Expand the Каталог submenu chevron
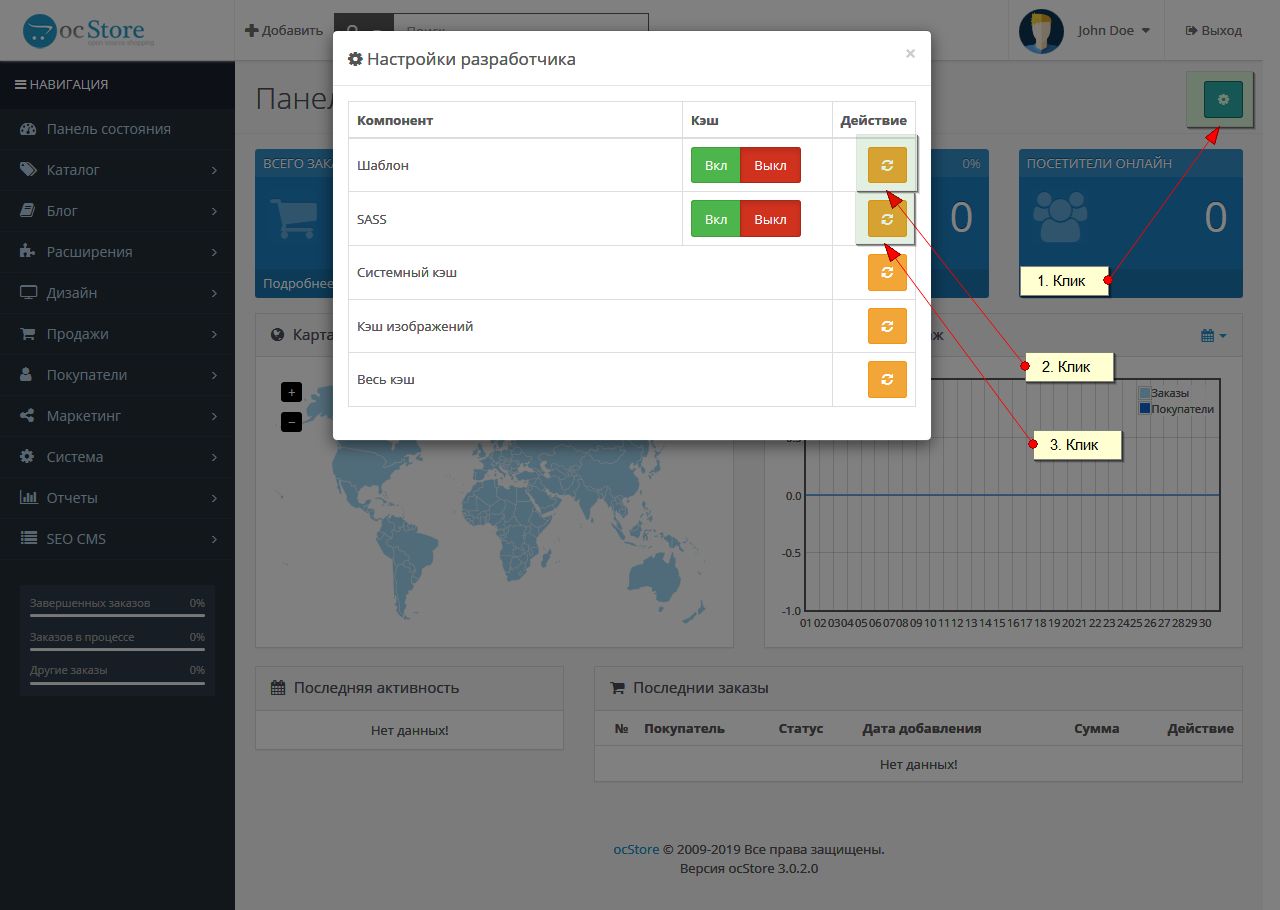 [214, 170]
